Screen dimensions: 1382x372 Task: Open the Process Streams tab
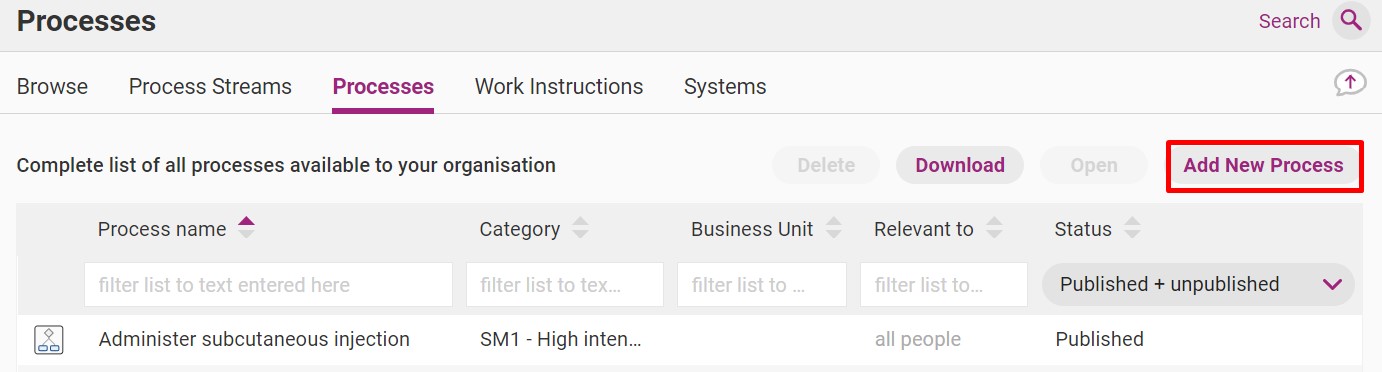click(210, 87)
